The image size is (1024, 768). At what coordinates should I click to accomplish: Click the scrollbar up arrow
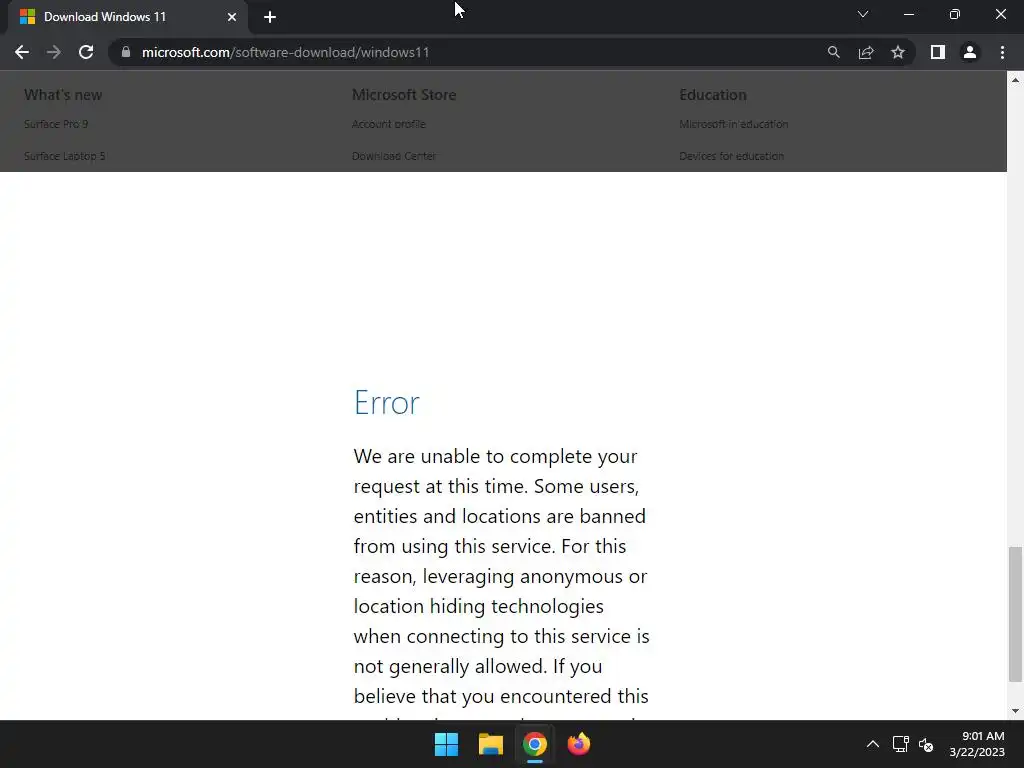click(x=1015, y=80)
